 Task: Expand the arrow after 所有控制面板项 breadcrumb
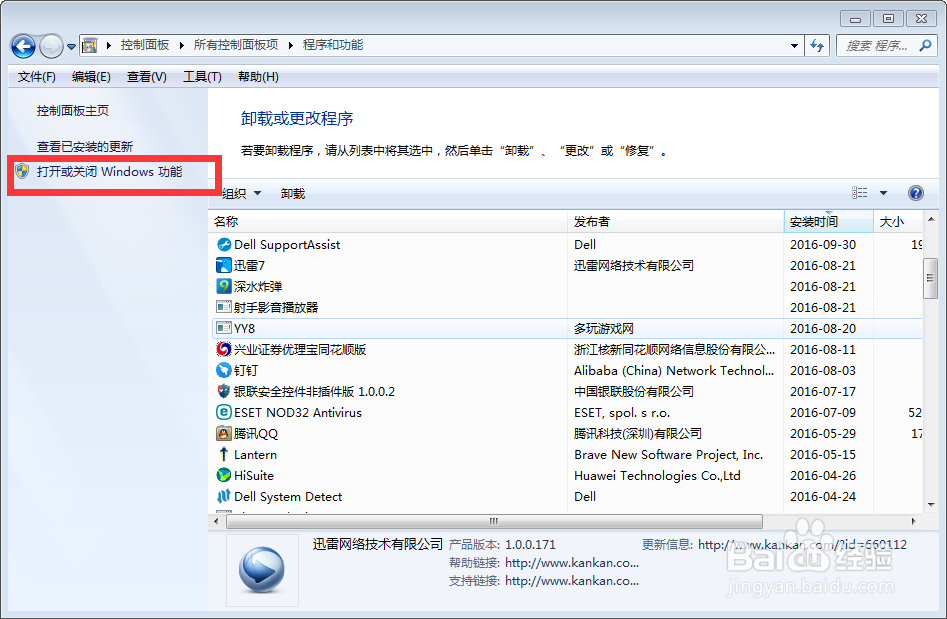click(x=291, y=45)
